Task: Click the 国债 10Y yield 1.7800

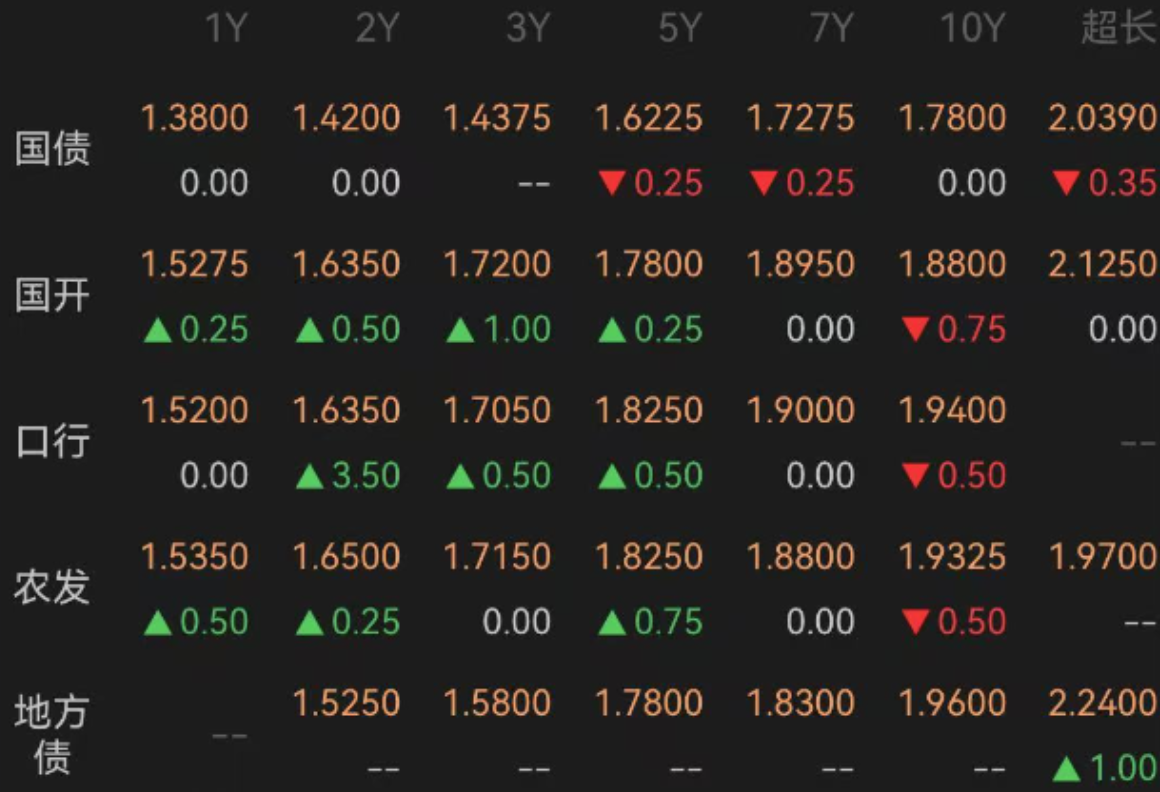Action: coord(952,118)
